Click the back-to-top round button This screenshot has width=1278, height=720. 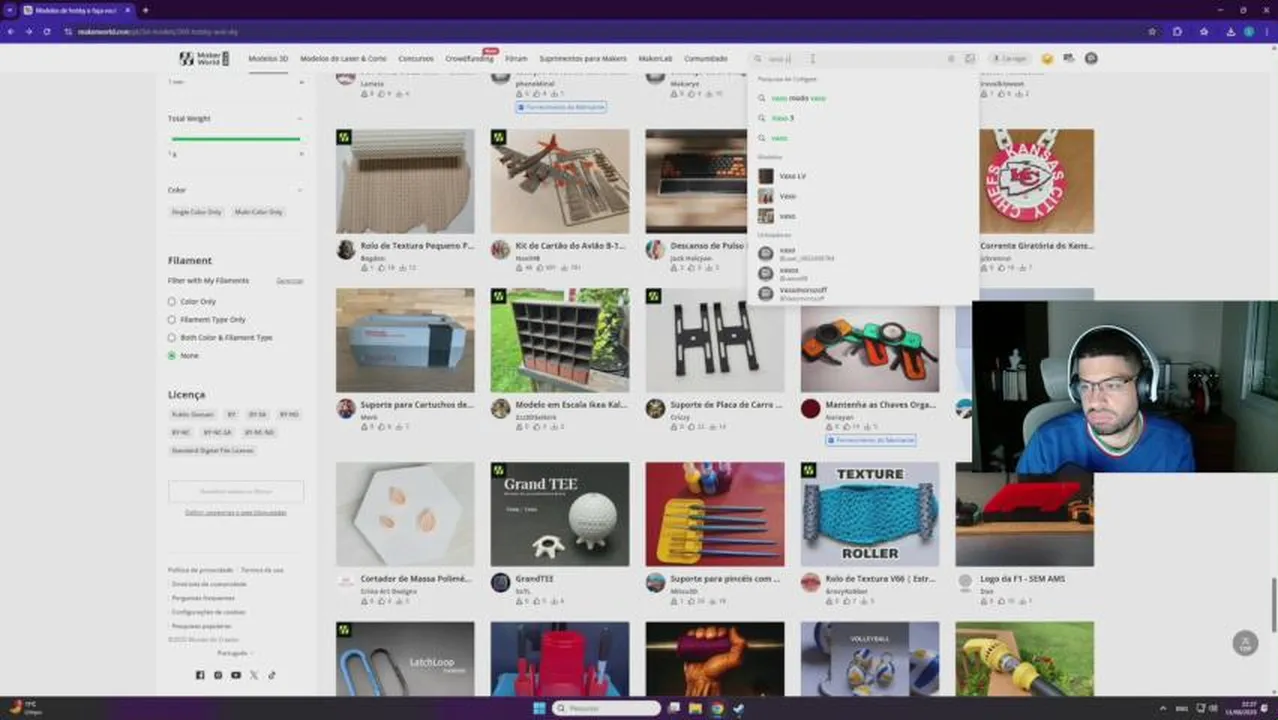coord(1244,642)
